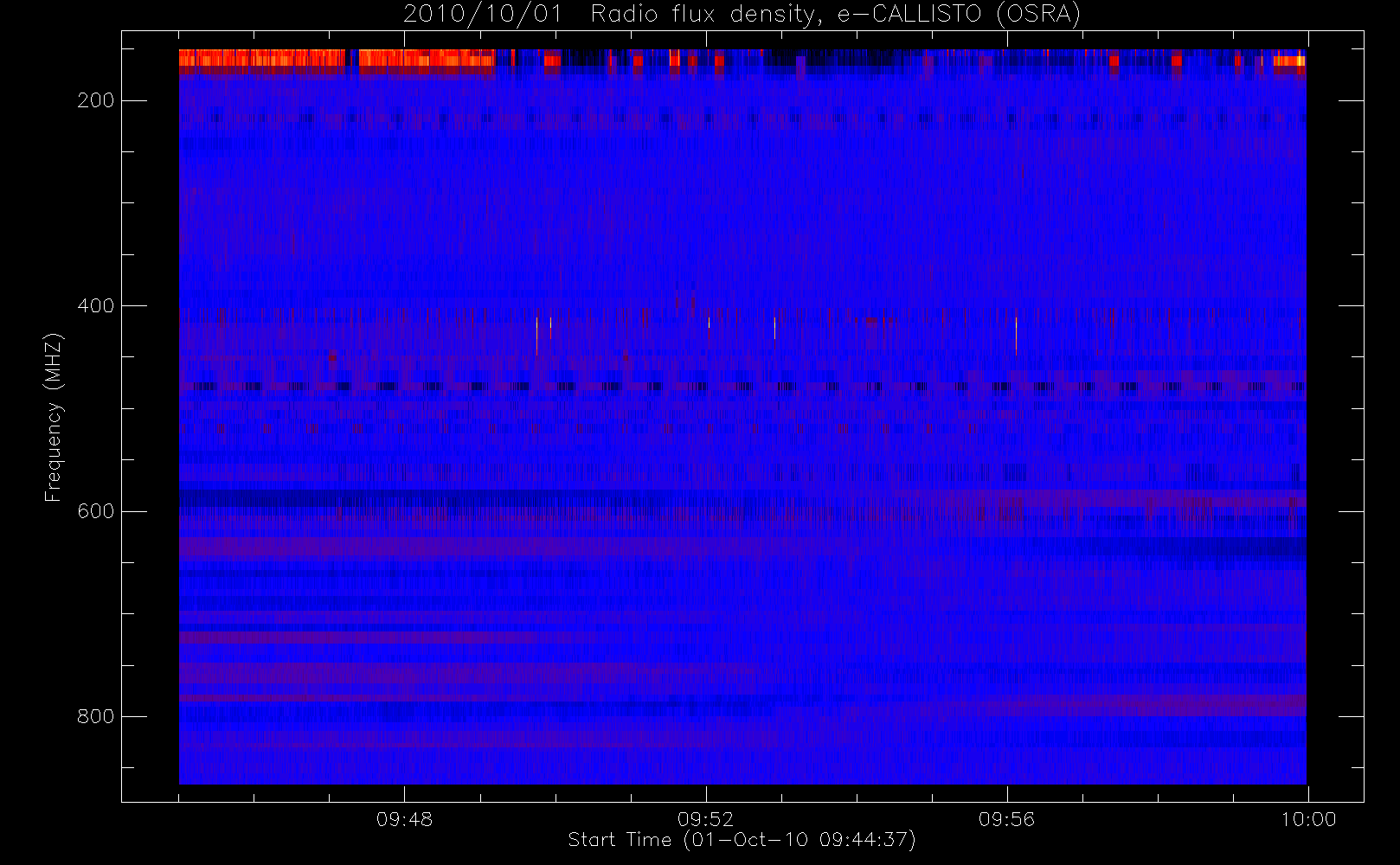Click the 10:00 time tick label
The image size is (1400, 865).
[x=1308, y=819]
